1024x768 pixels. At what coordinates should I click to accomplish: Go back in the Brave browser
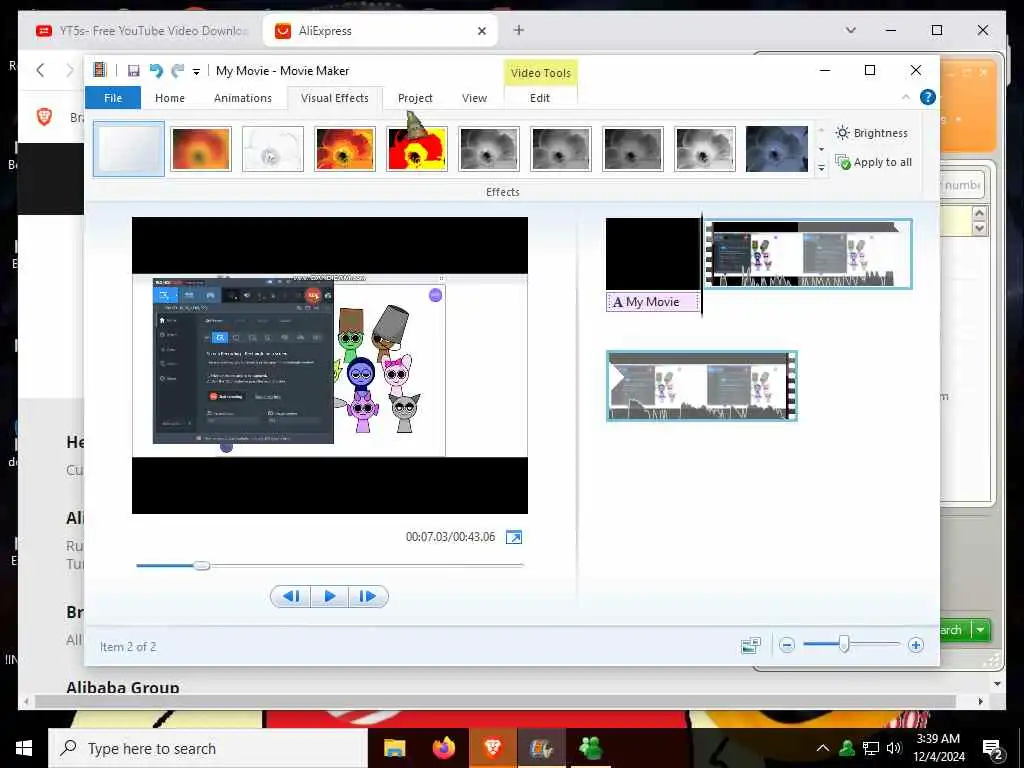[x=40, y=70]
